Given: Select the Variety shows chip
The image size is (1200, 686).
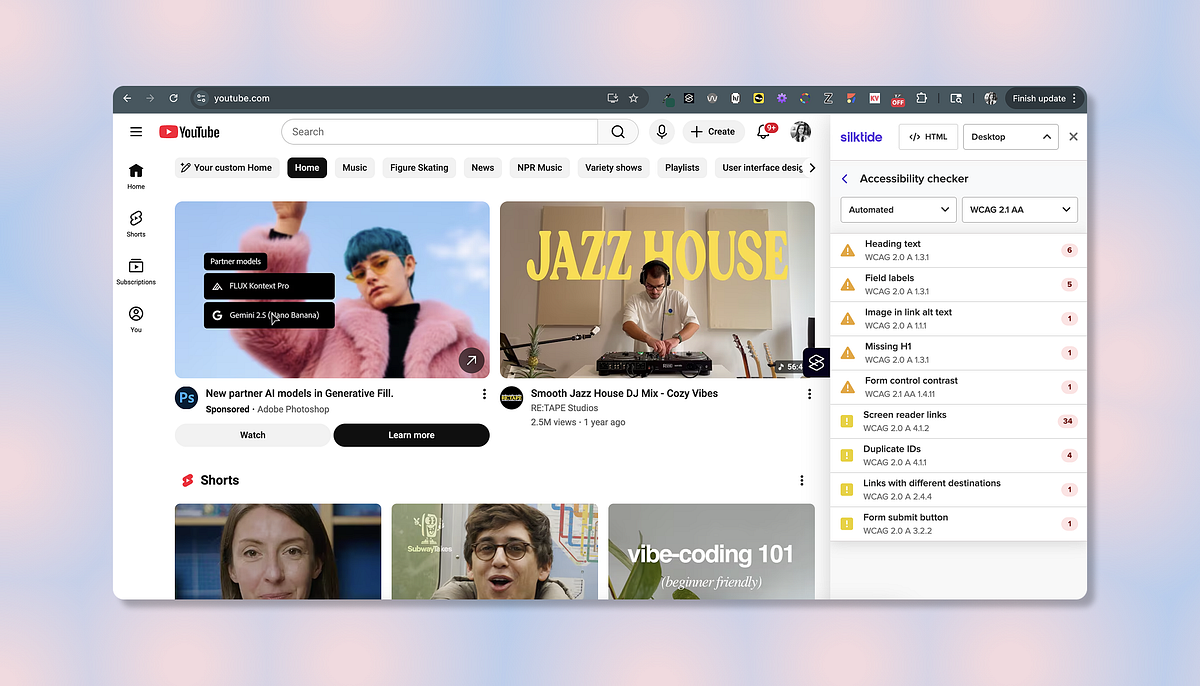Looking at the screenshot, I should [x=614, y=168].
